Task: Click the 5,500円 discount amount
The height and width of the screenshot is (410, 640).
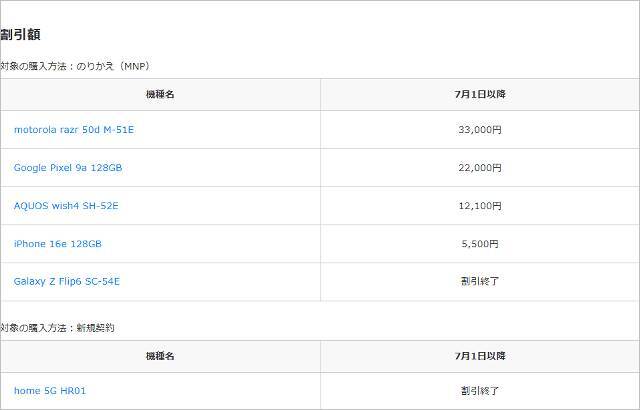Action: point(480,244)
